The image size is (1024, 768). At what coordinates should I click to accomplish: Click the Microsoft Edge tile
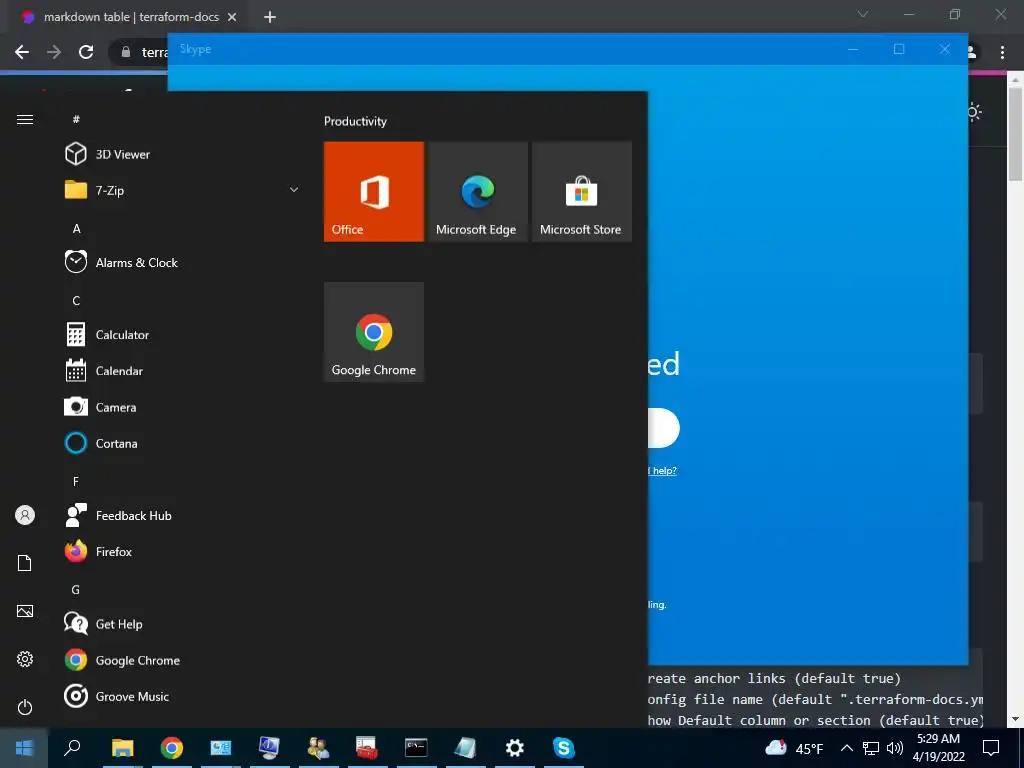(x=478, y=191)
